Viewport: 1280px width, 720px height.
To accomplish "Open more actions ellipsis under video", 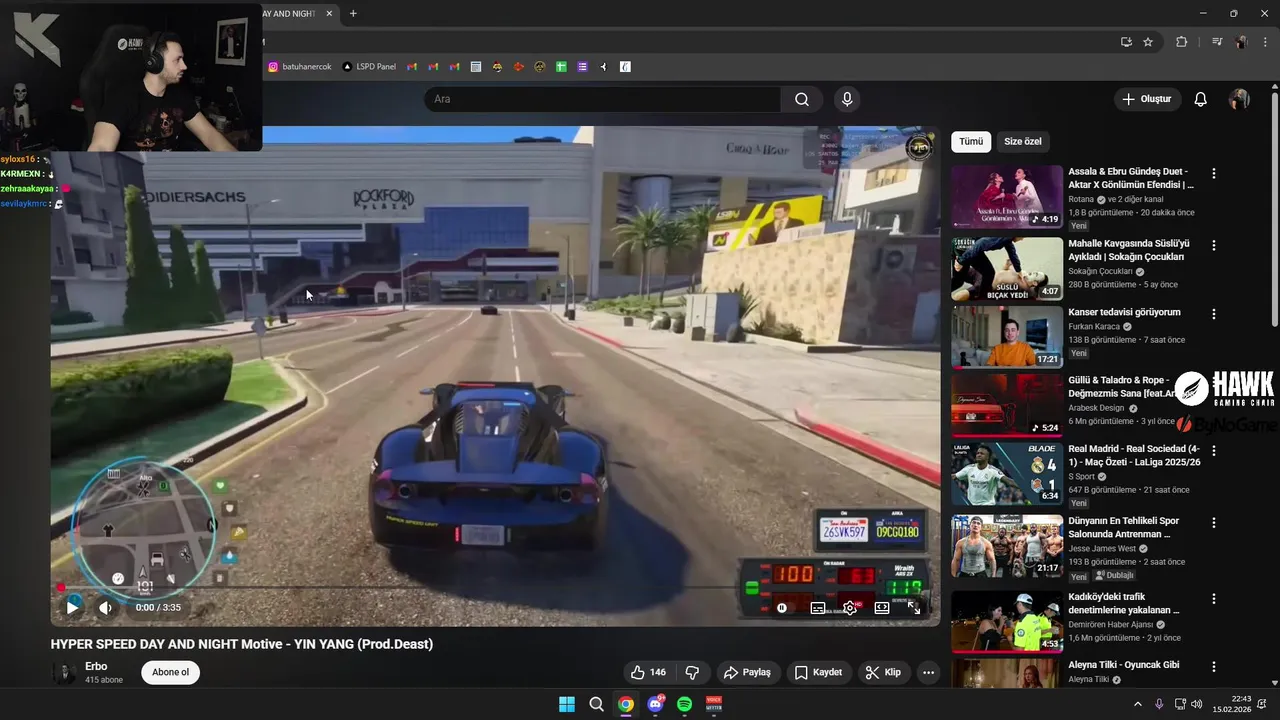I will pos(928,672).
